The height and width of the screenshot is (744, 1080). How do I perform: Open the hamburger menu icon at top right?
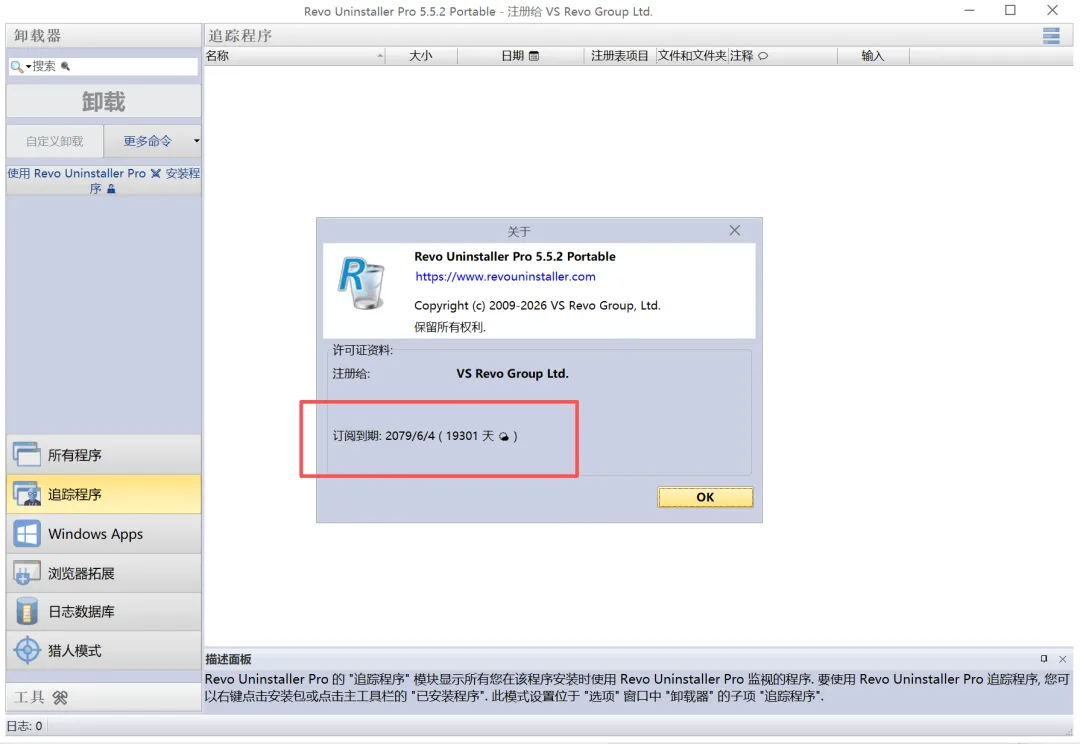click(x=1050, y=36)
